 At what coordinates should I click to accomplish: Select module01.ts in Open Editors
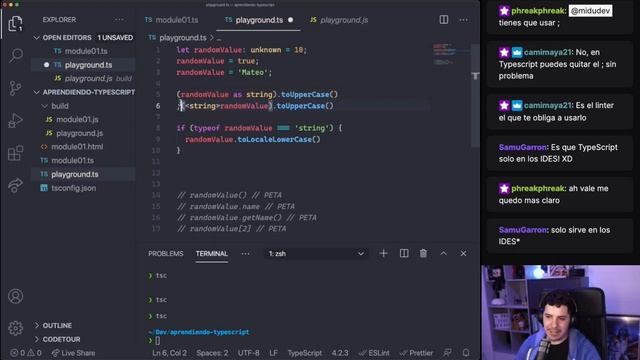[x=83, y=51]
